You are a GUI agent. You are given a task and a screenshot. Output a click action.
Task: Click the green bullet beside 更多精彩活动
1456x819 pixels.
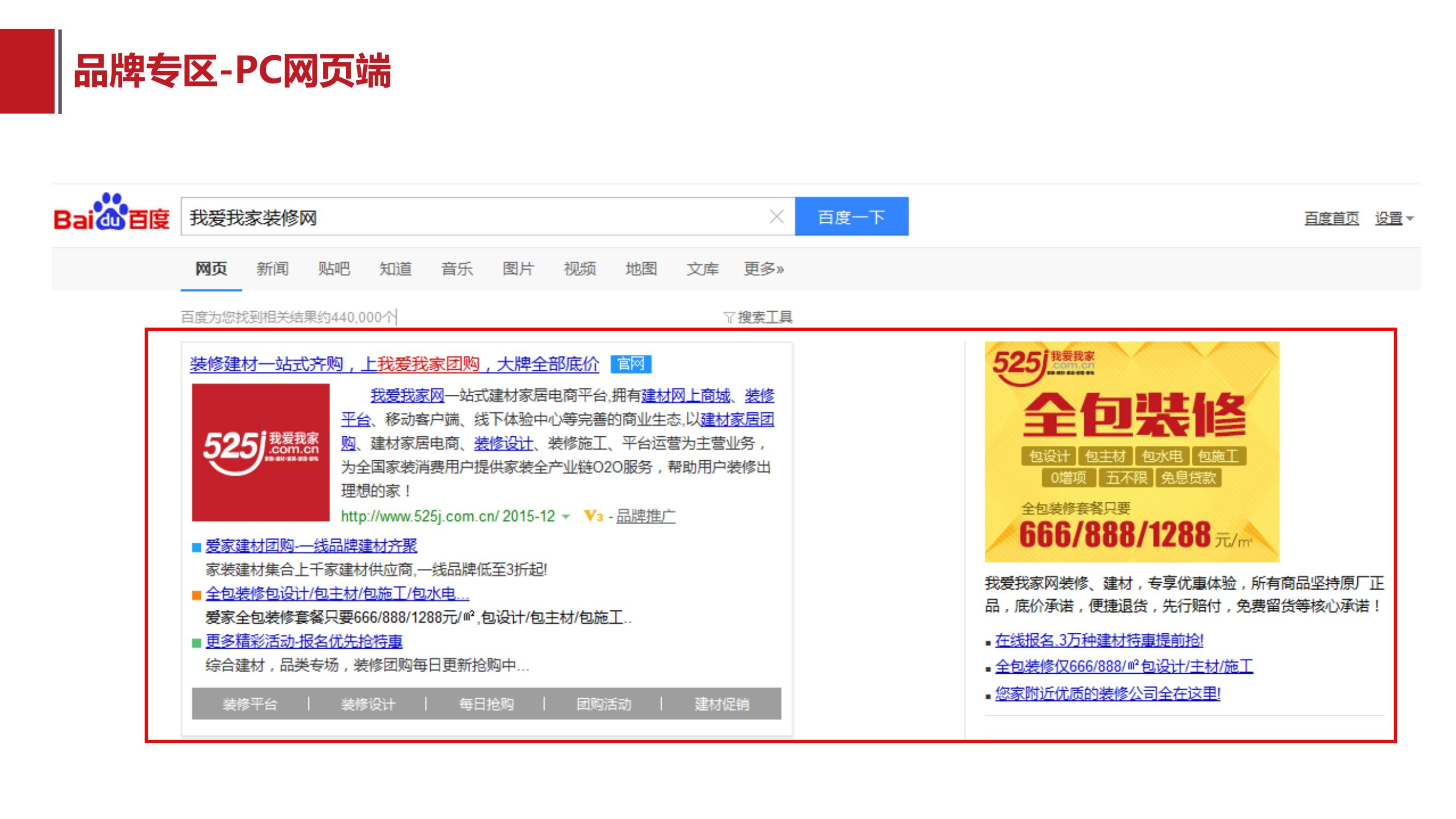pyautogui.click(x=197, y=643)
